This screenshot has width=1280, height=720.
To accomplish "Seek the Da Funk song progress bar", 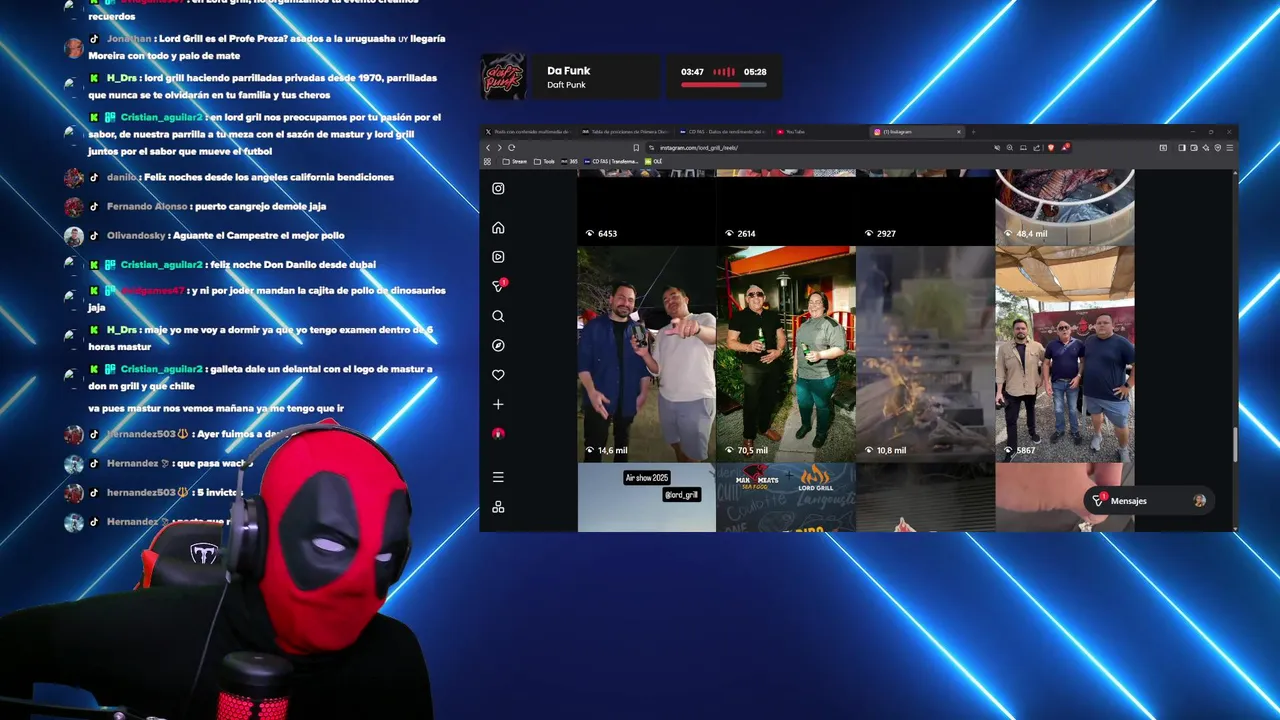I will point(724,85).
